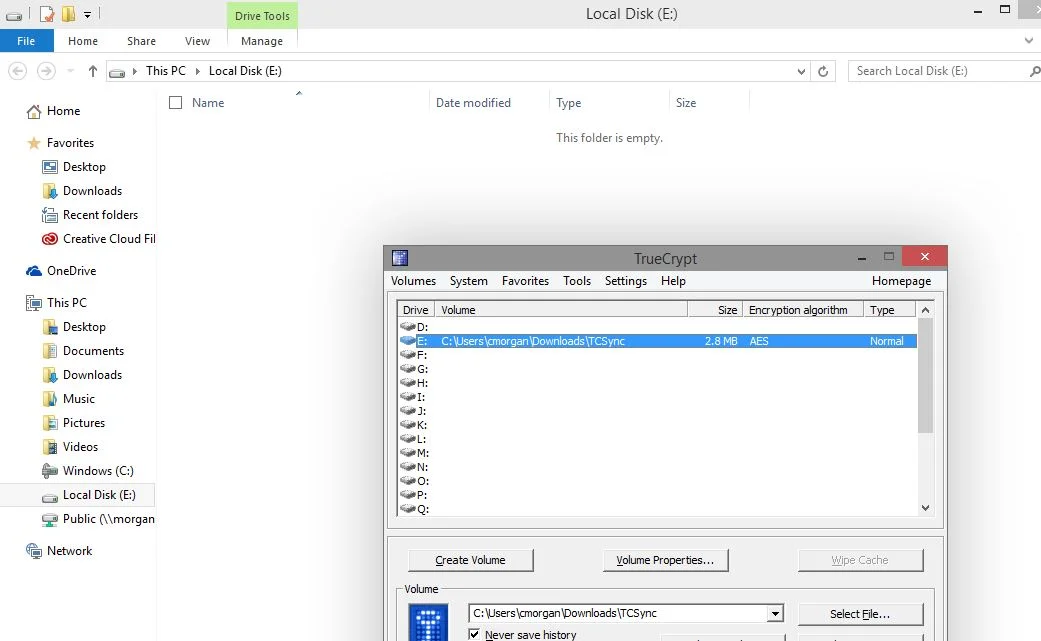Select Local Disk (E:) in navigation pane
Image resolution: width=1041 pixels, height=641 pixels.
(99, 495)
